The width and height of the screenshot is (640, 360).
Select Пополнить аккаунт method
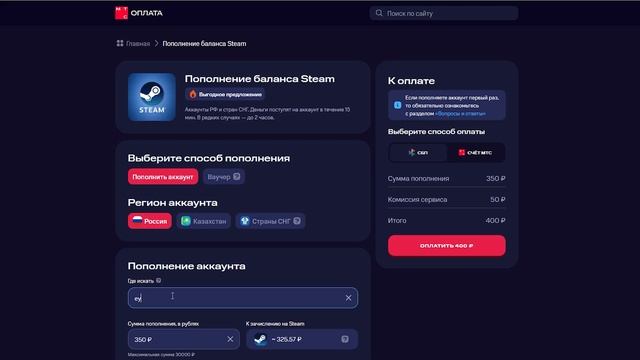click(163, 177)
